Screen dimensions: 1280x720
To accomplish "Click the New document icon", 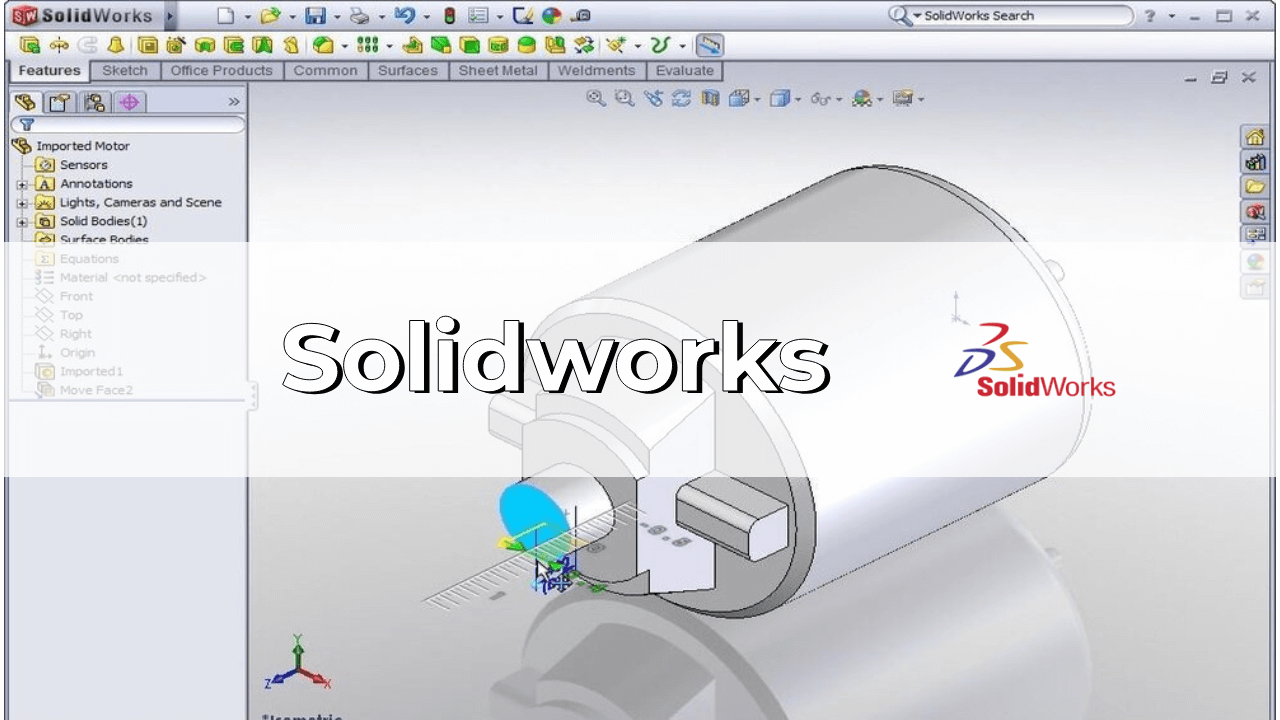I will point(226,15).
